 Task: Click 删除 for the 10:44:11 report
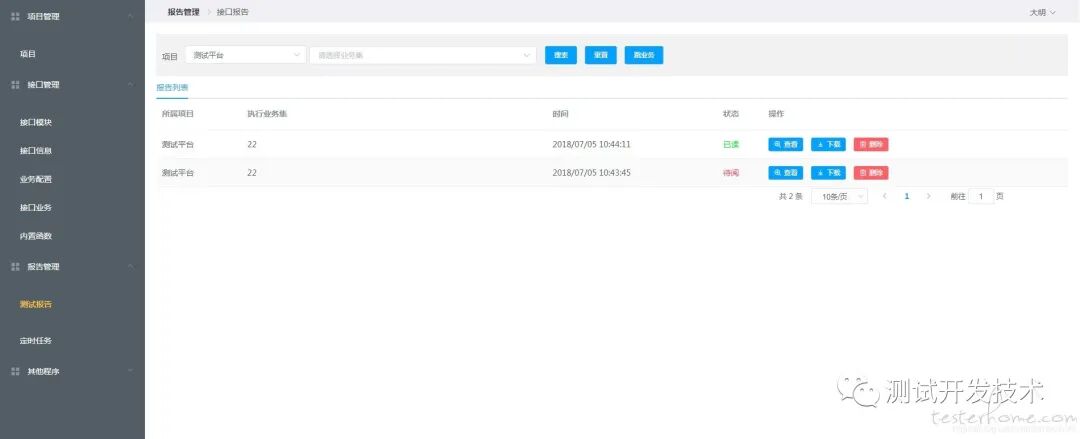click(x=871, y=145)
